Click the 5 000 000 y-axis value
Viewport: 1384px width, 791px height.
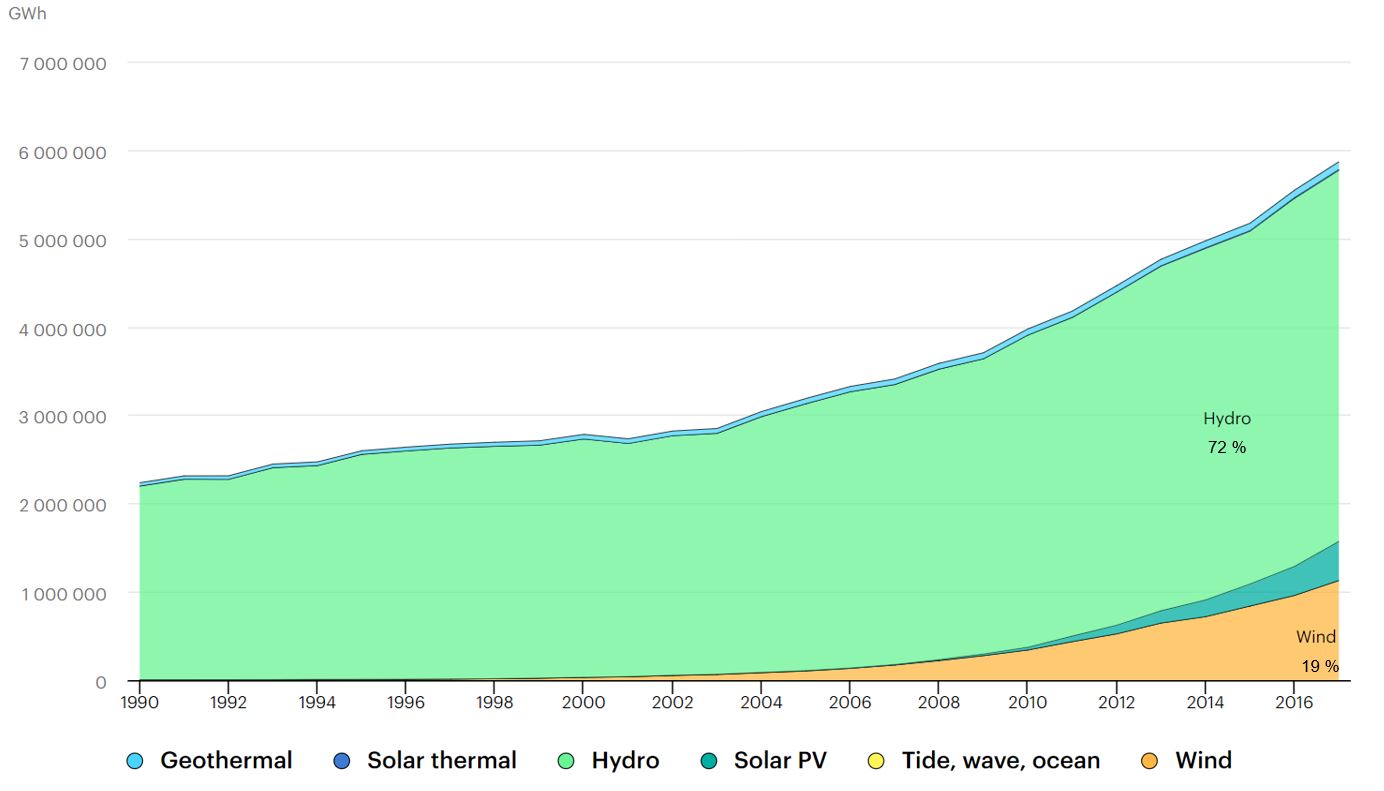[63, 240]
